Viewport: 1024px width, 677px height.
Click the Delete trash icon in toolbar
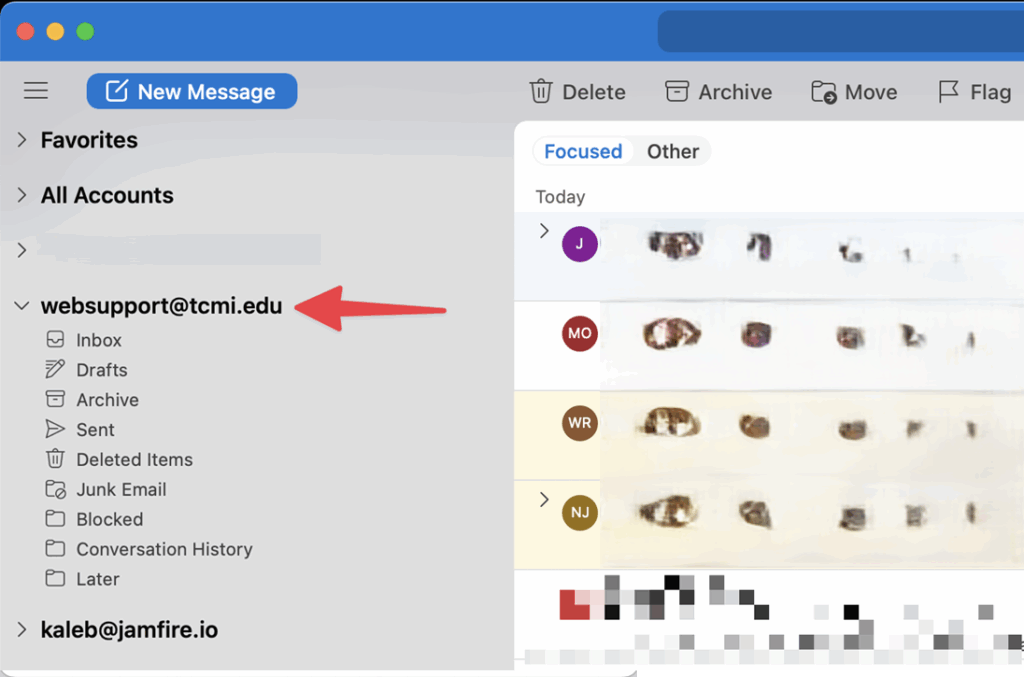[x=541, y=91]
